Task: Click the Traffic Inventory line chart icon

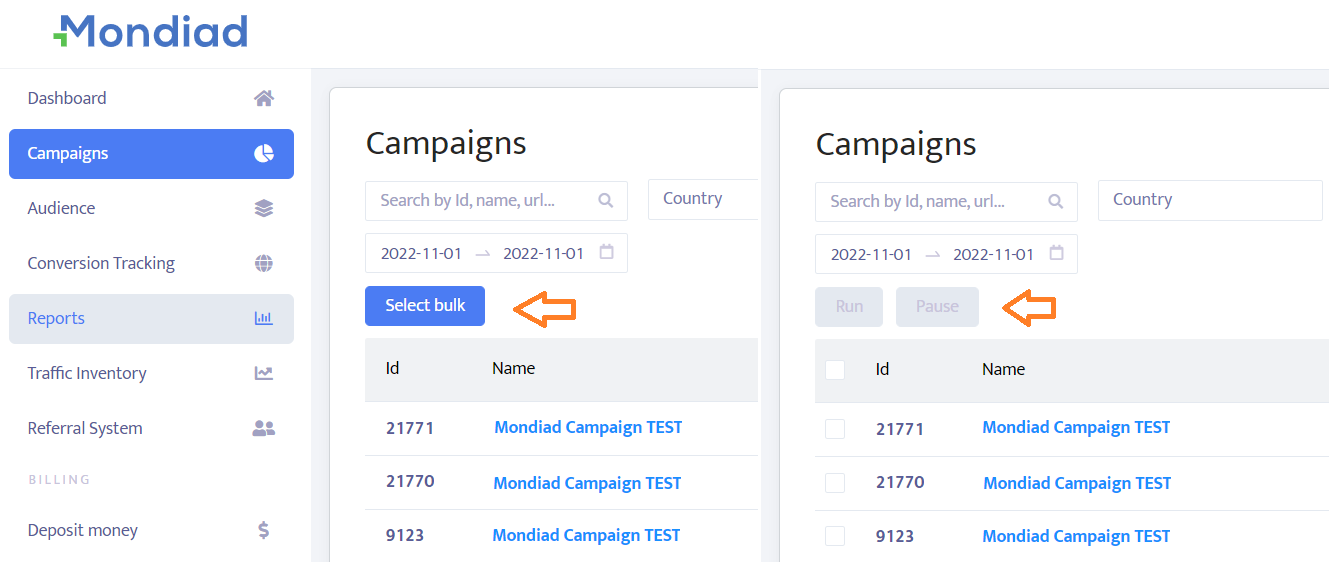Action: coord(263,373)
